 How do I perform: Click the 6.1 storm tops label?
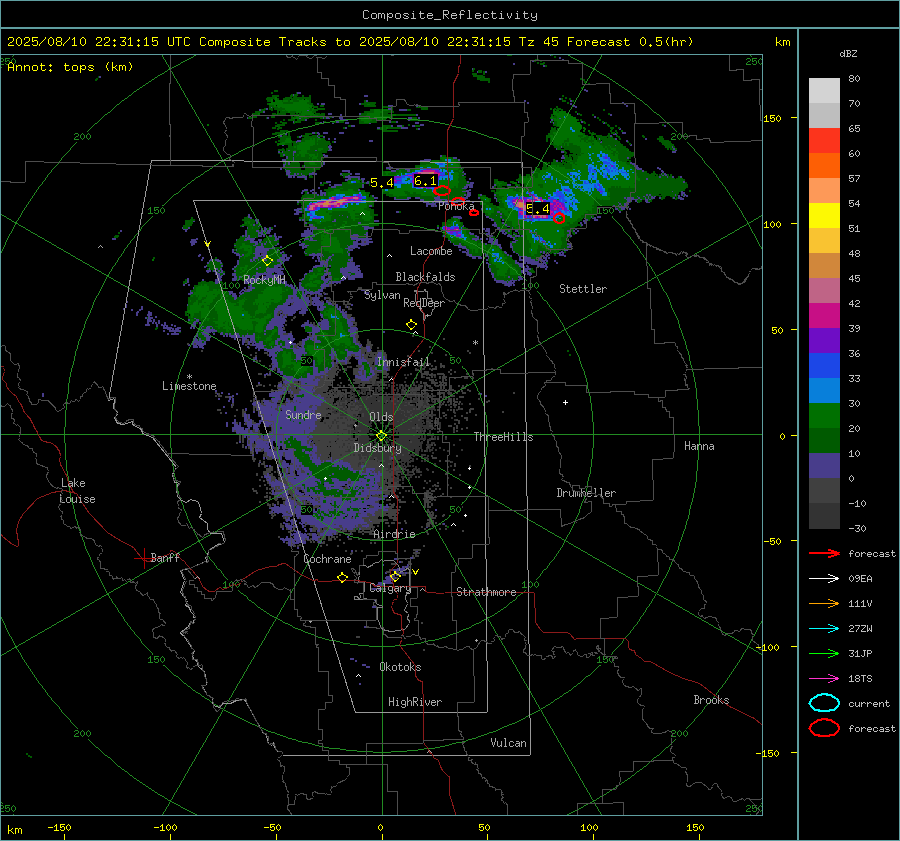pos(425,181)
